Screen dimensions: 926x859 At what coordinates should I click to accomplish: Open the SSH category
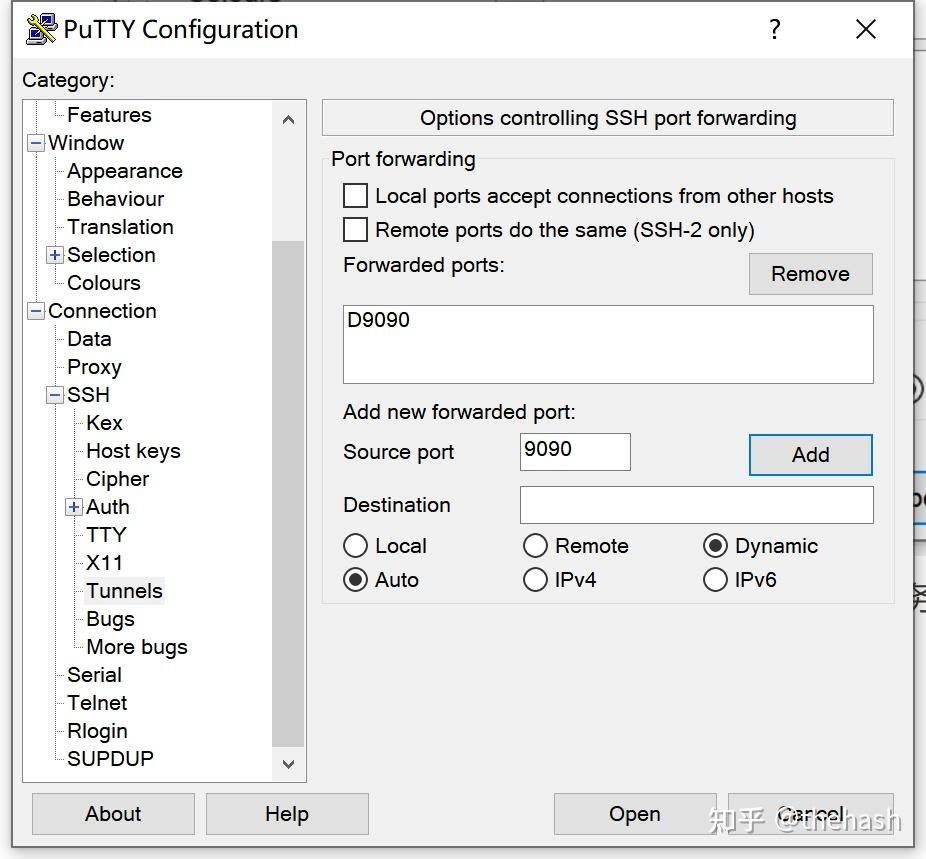(88, 395)
